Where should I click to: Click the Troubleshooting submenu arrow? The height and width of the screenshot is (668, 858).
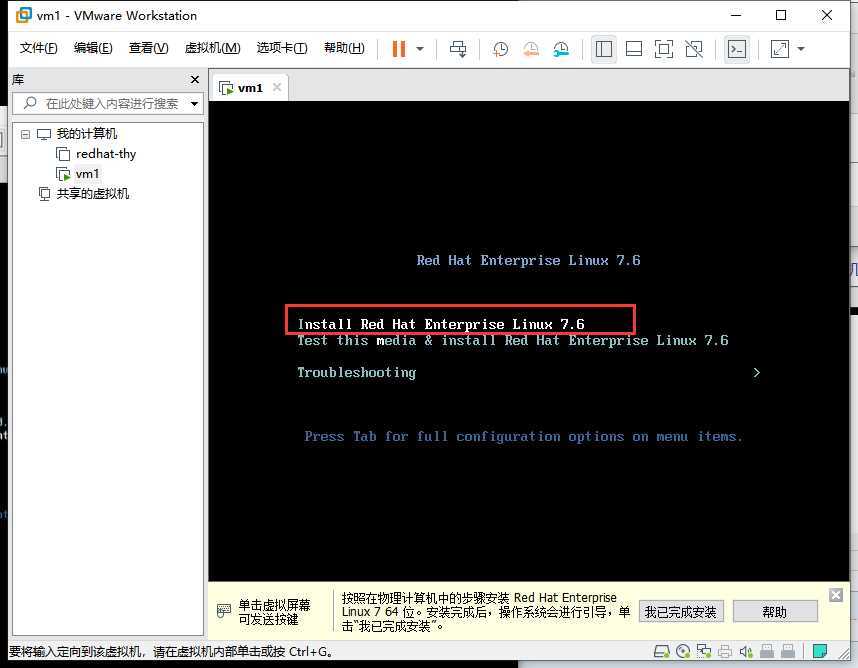[x=756, y=373]
